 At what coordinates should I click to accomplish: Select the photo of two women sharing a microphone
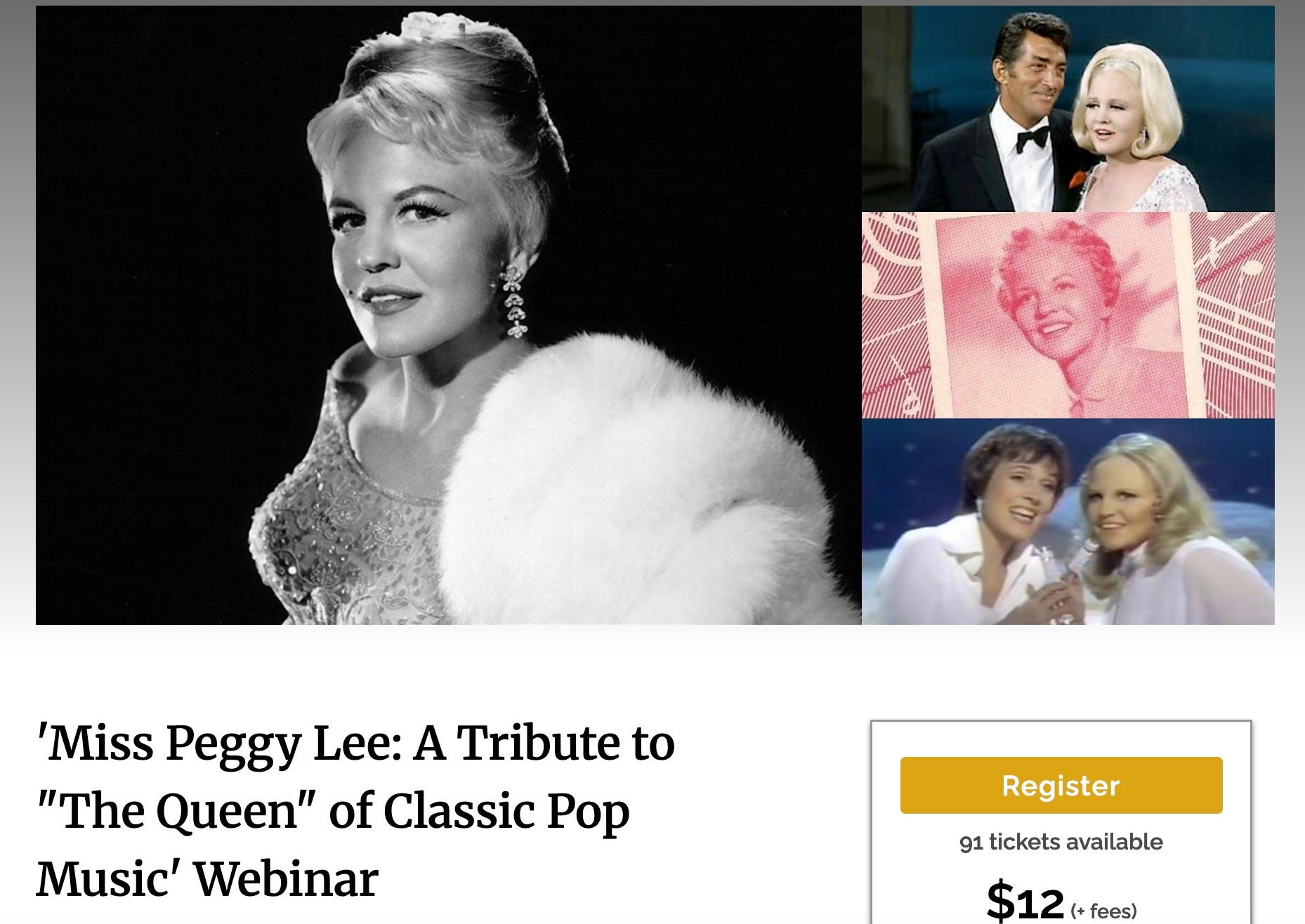(1068, 522)
